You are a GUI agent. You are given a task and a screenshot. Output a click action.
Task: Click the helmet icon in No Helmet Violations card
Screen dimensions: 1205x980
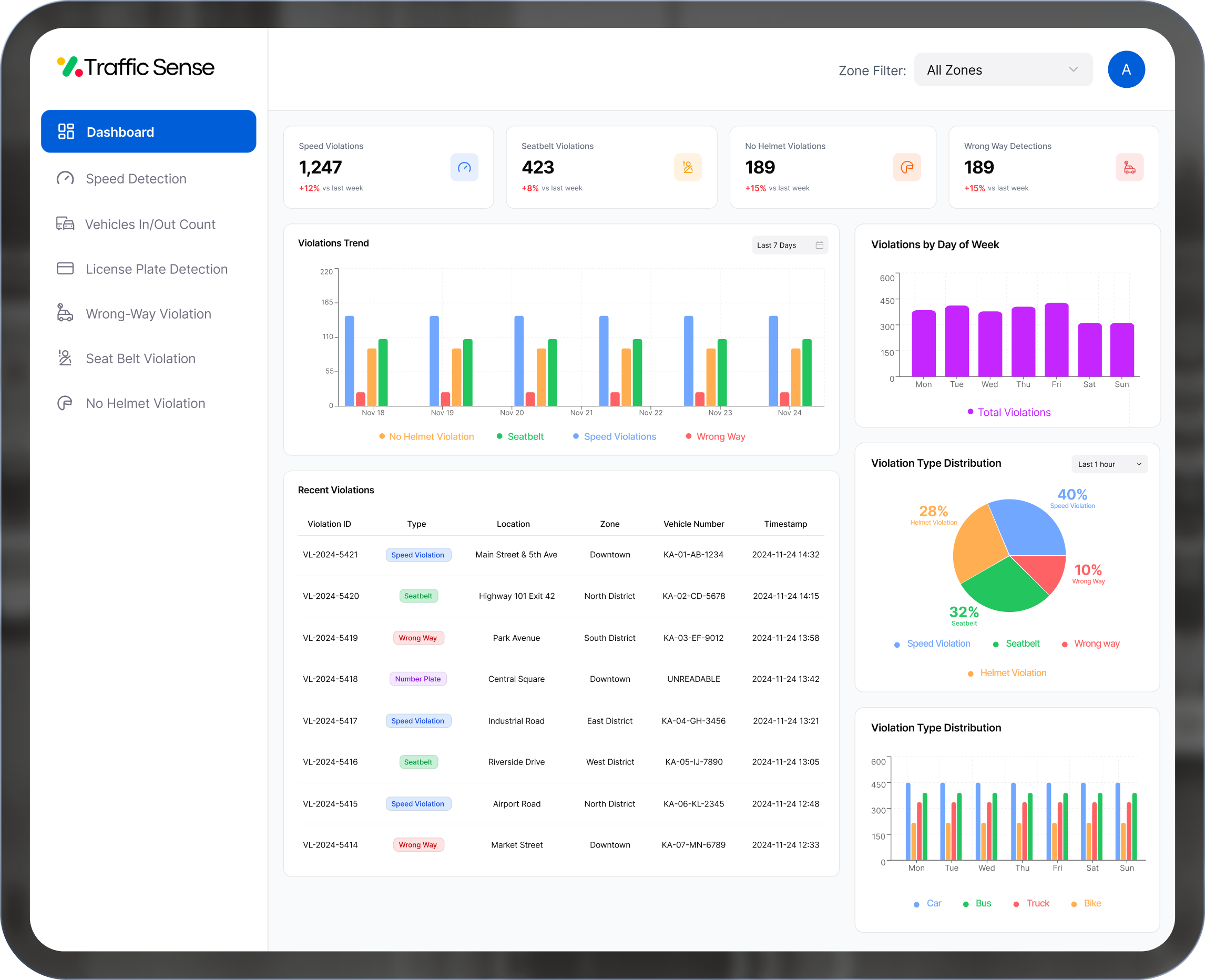tap(906, 167)
